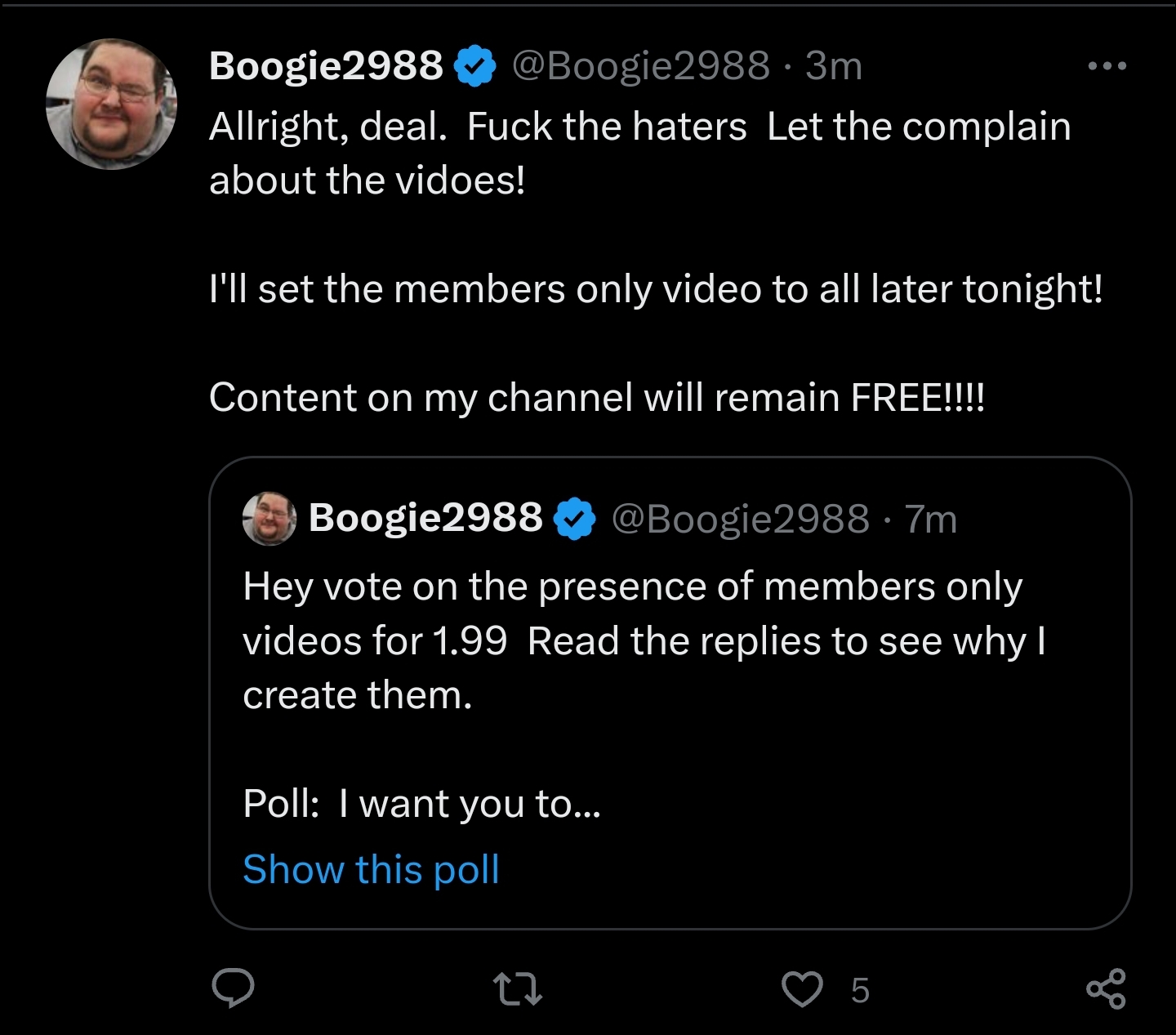
Task: Click the small avatar in the quoted tweet
Action: (x=269, y=519)
